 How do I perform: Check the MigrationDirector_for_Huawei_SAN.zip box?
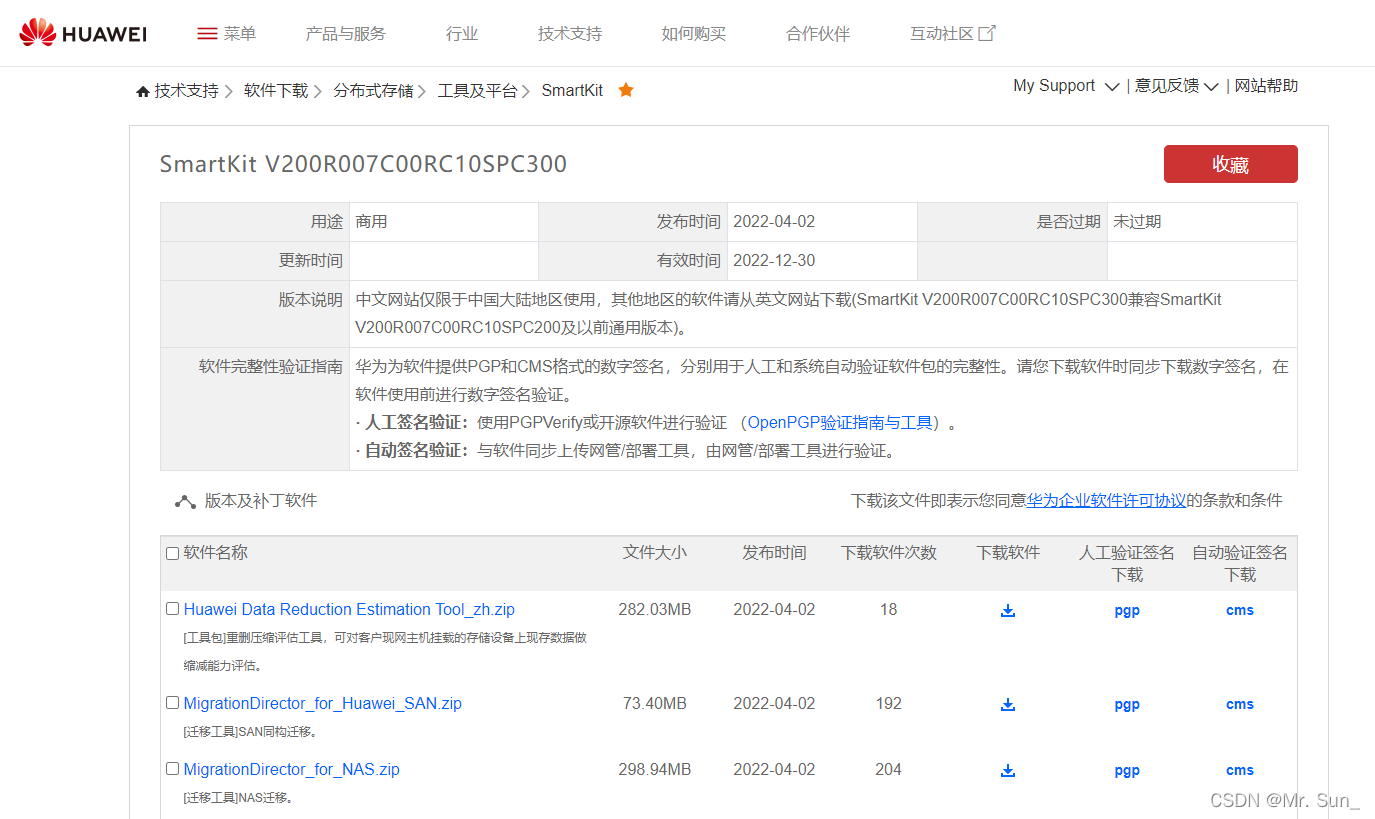coord(173,702)
